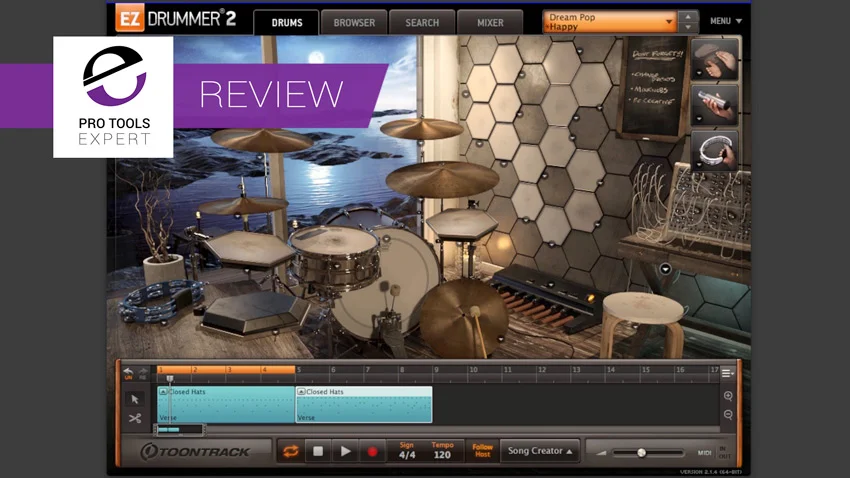
Task: Toggle the orange loop button
Action: [x=291, y=451]
